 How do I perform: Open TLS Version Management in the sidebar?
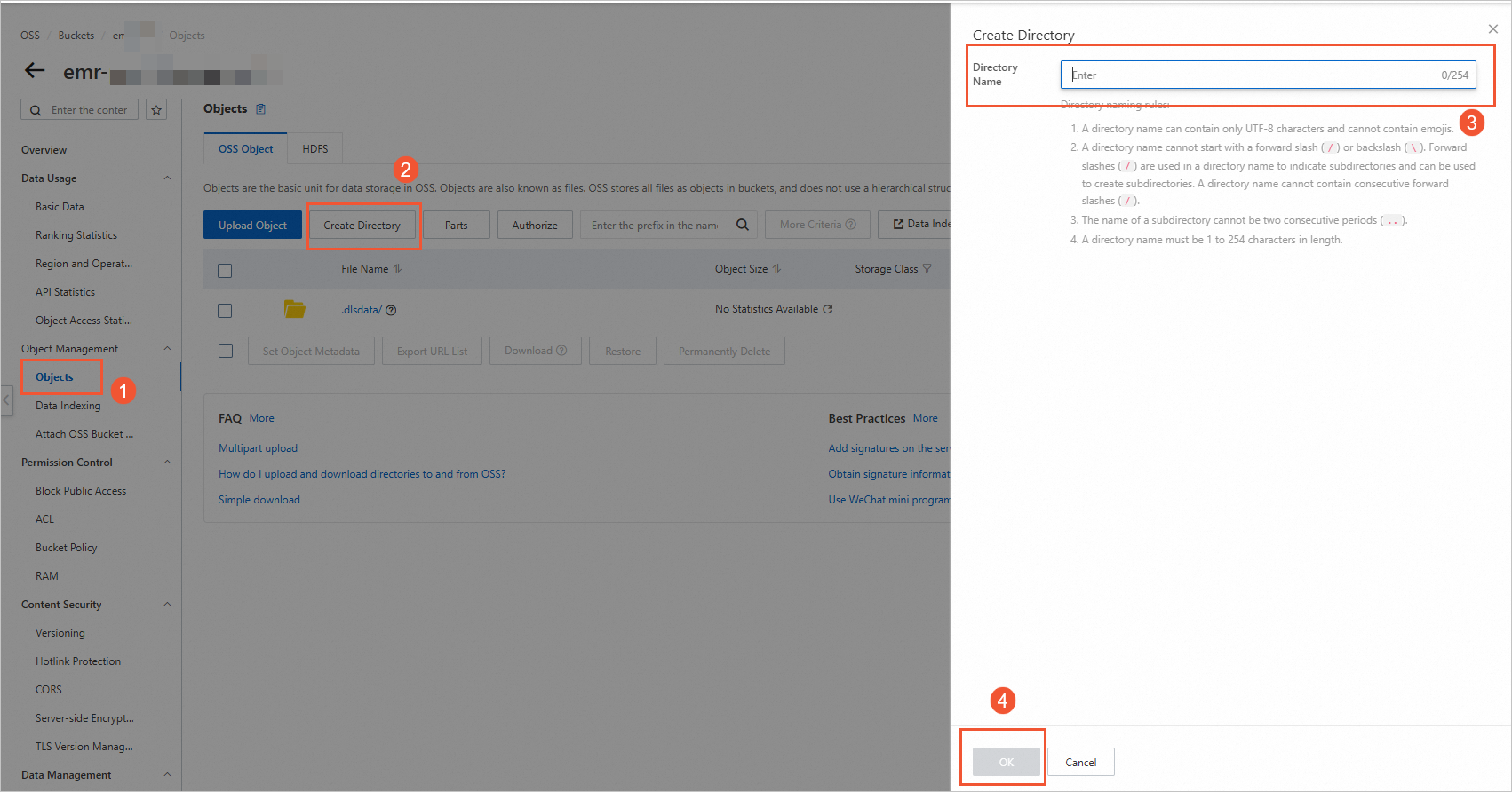[84, 747]
